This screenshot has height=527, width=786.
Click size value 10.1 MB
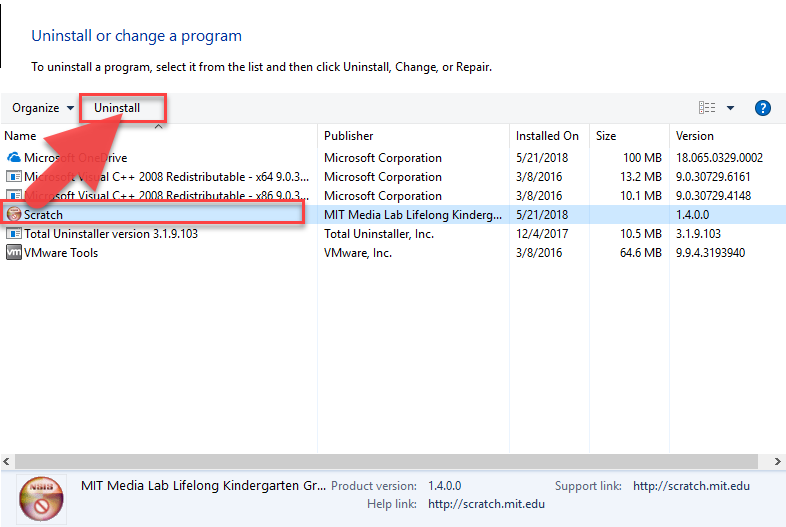(641, 196)
